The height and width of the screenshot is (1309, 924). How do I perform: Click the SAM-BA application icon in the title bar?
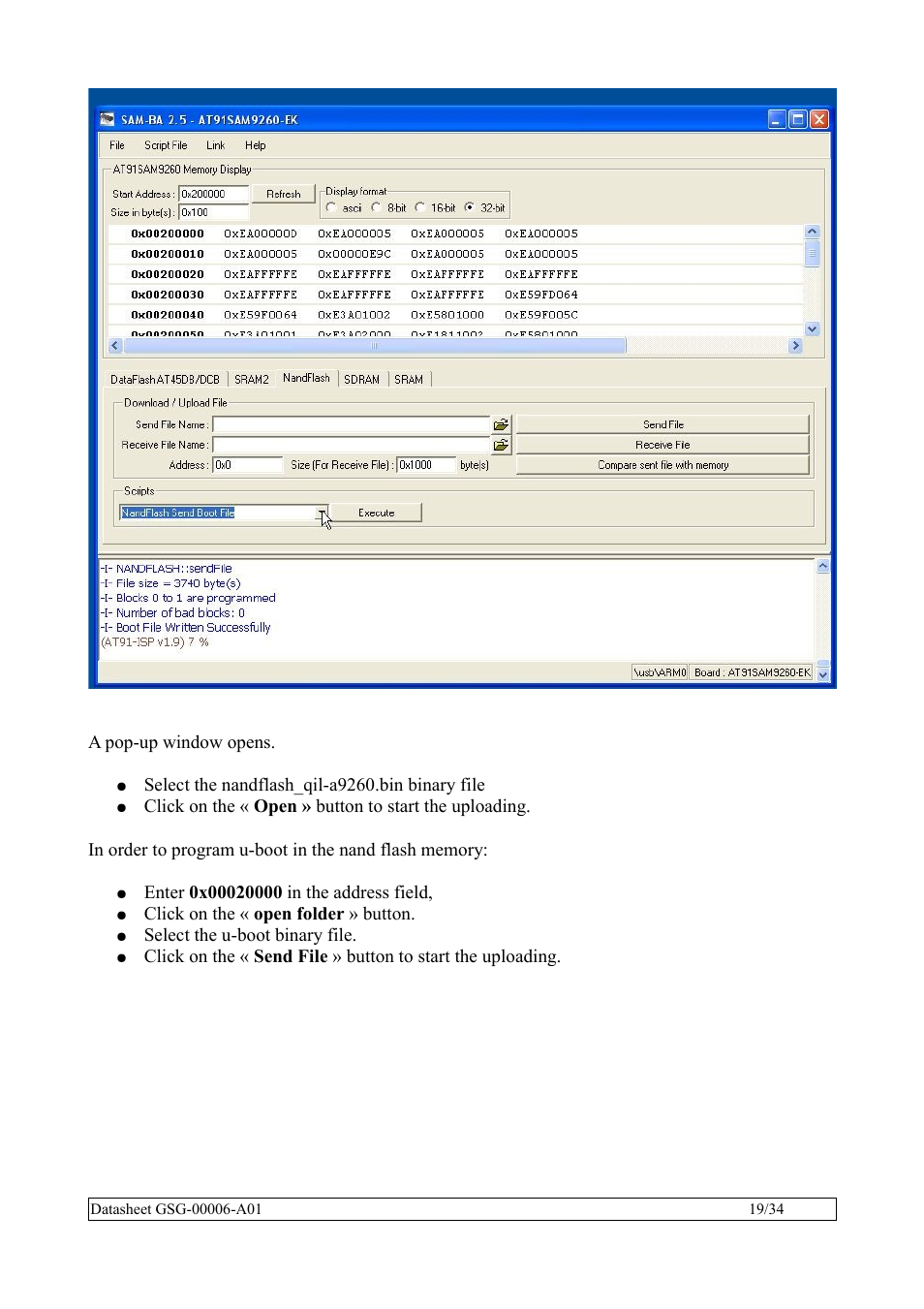point(108,119)
